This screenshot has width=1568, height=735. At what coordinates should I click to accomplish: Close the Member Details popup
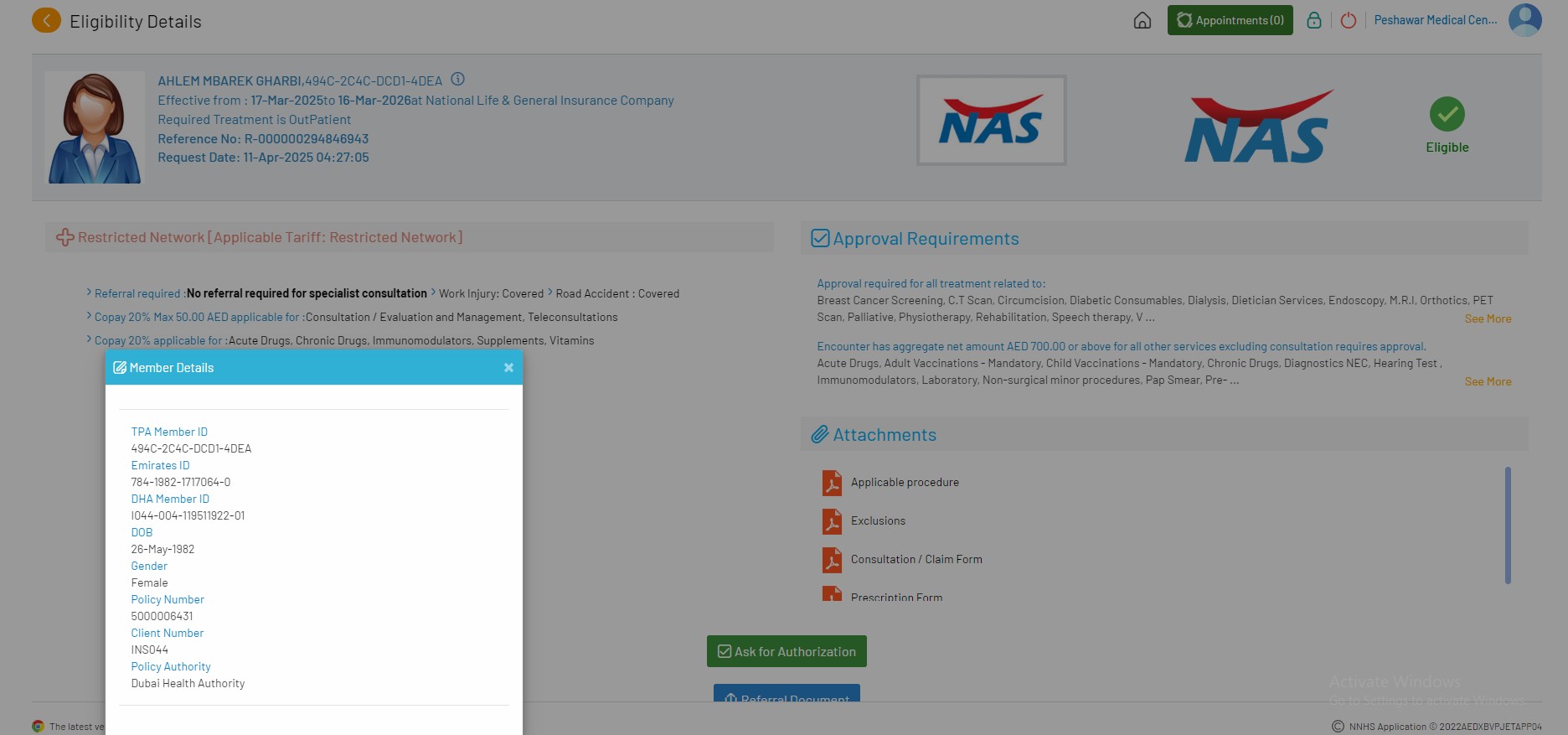[508, 368]
